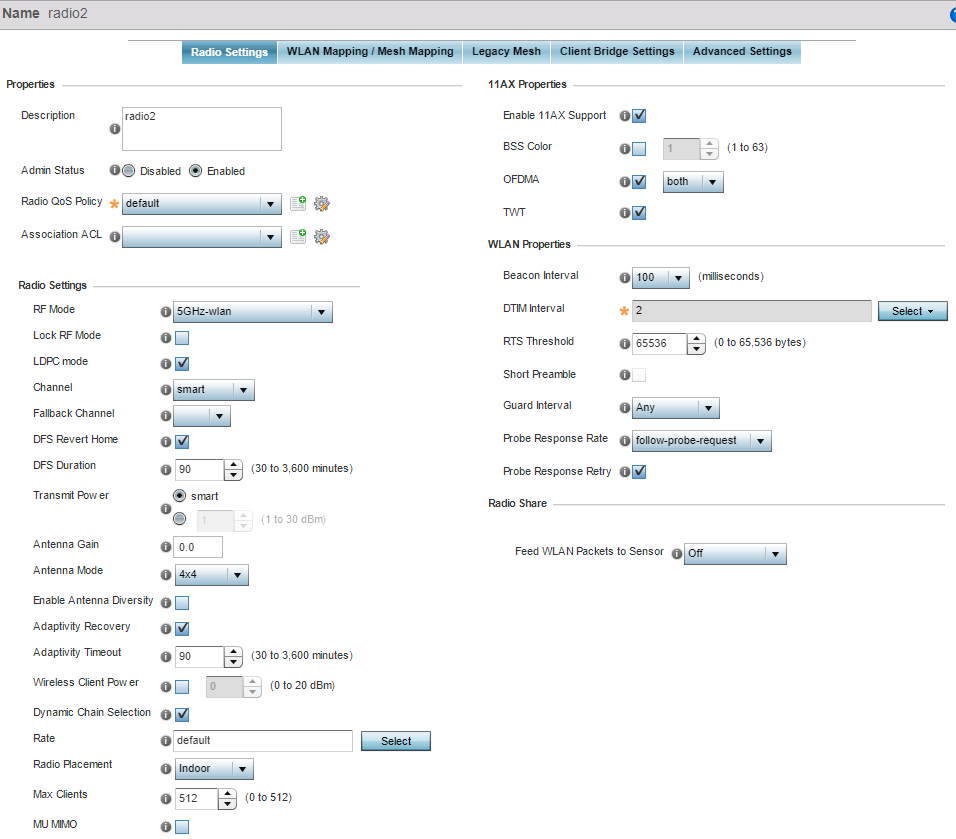956x839 pixels.
Task: Click the Select button for DTIM Interval
Action: click(x=912, y=311)
